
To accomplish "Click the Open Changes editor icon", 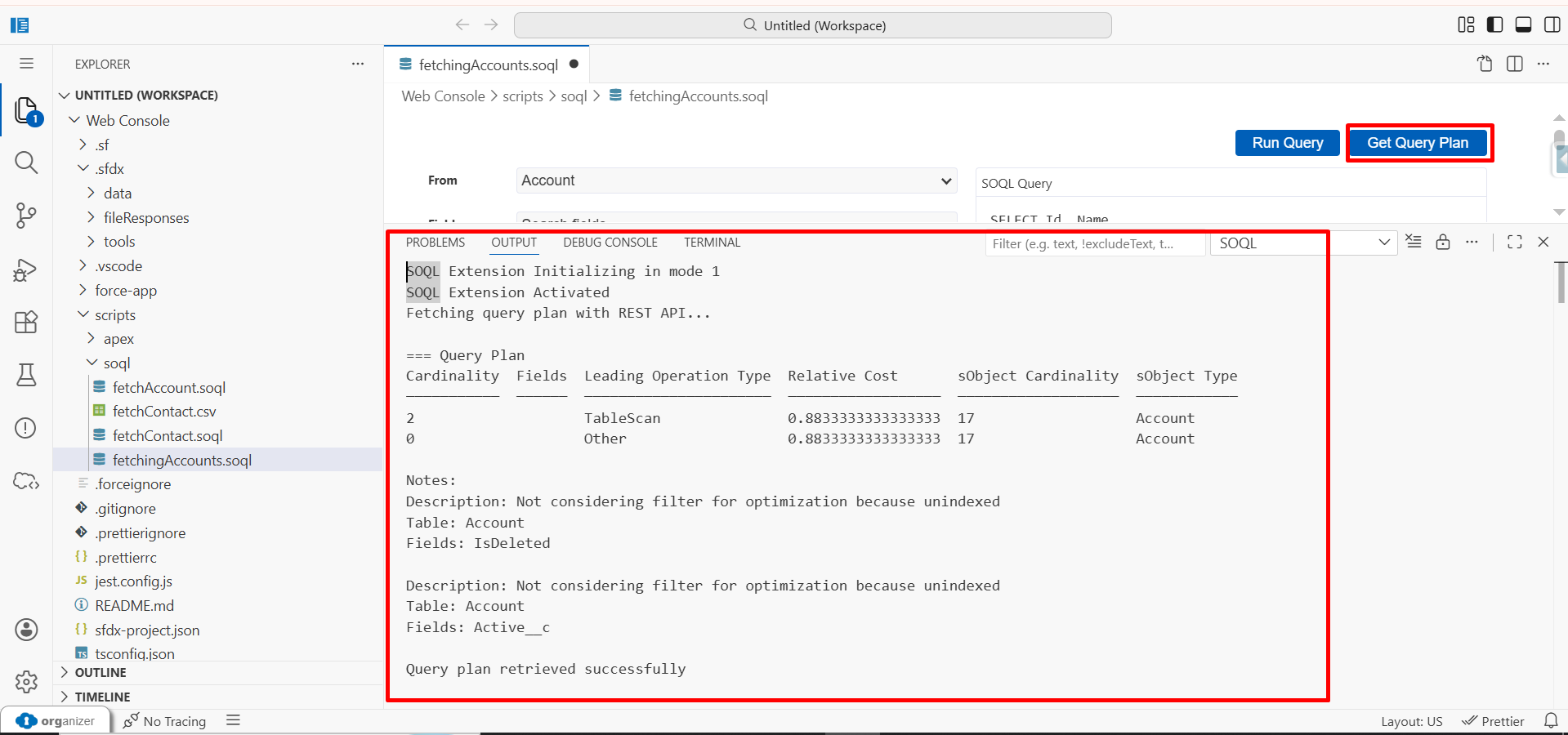I will pos(1485,64).
